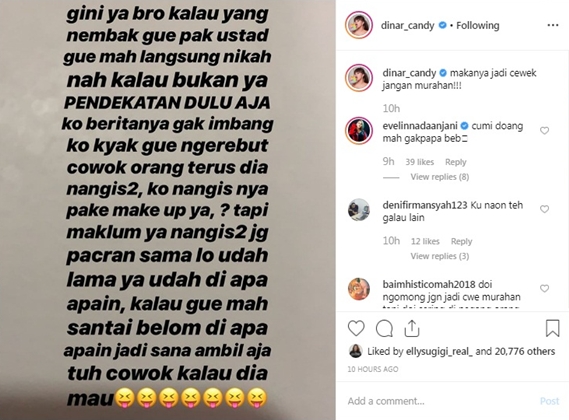Like denifirmansyah123's comment heart

(544, 209)
